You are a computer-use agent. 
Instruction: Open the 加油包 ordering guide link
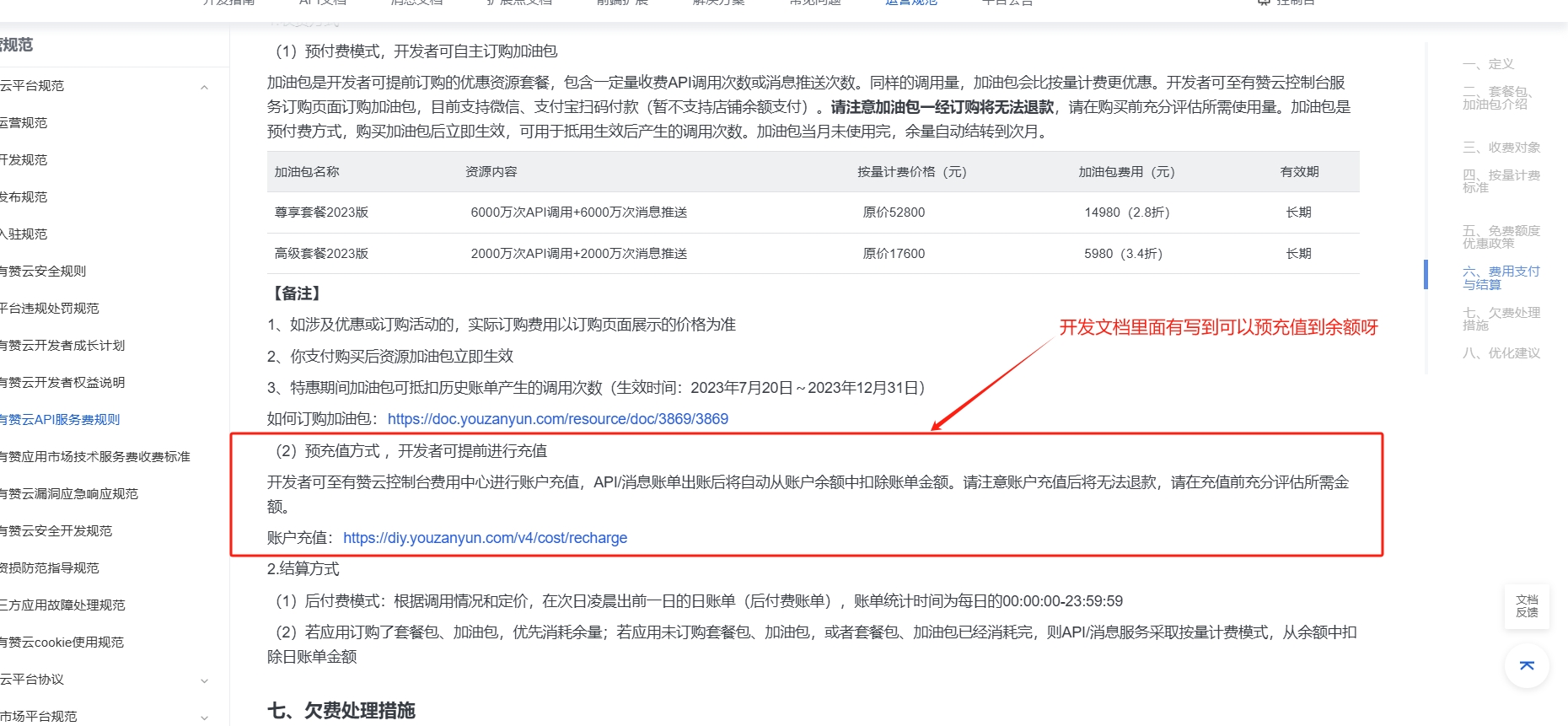[557, 419]
